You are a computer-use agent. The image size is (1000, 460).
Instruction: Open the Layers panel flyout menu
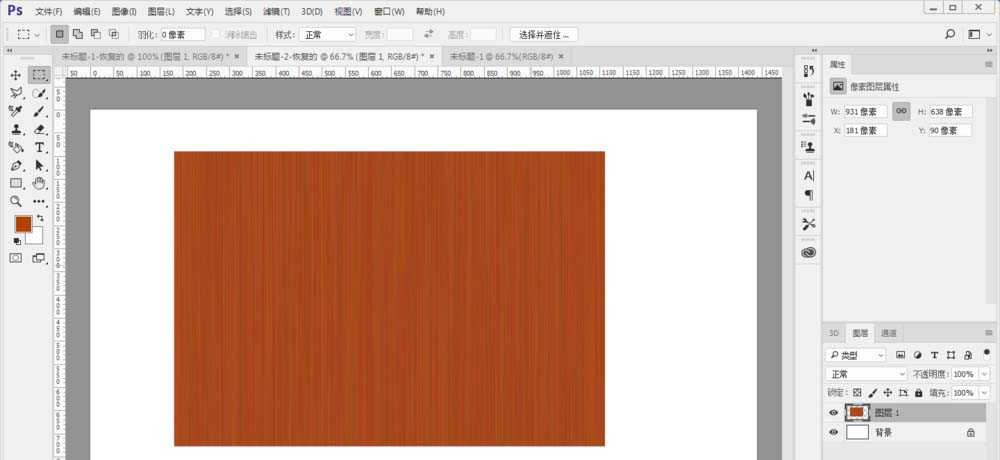click(x=989, y=333)
